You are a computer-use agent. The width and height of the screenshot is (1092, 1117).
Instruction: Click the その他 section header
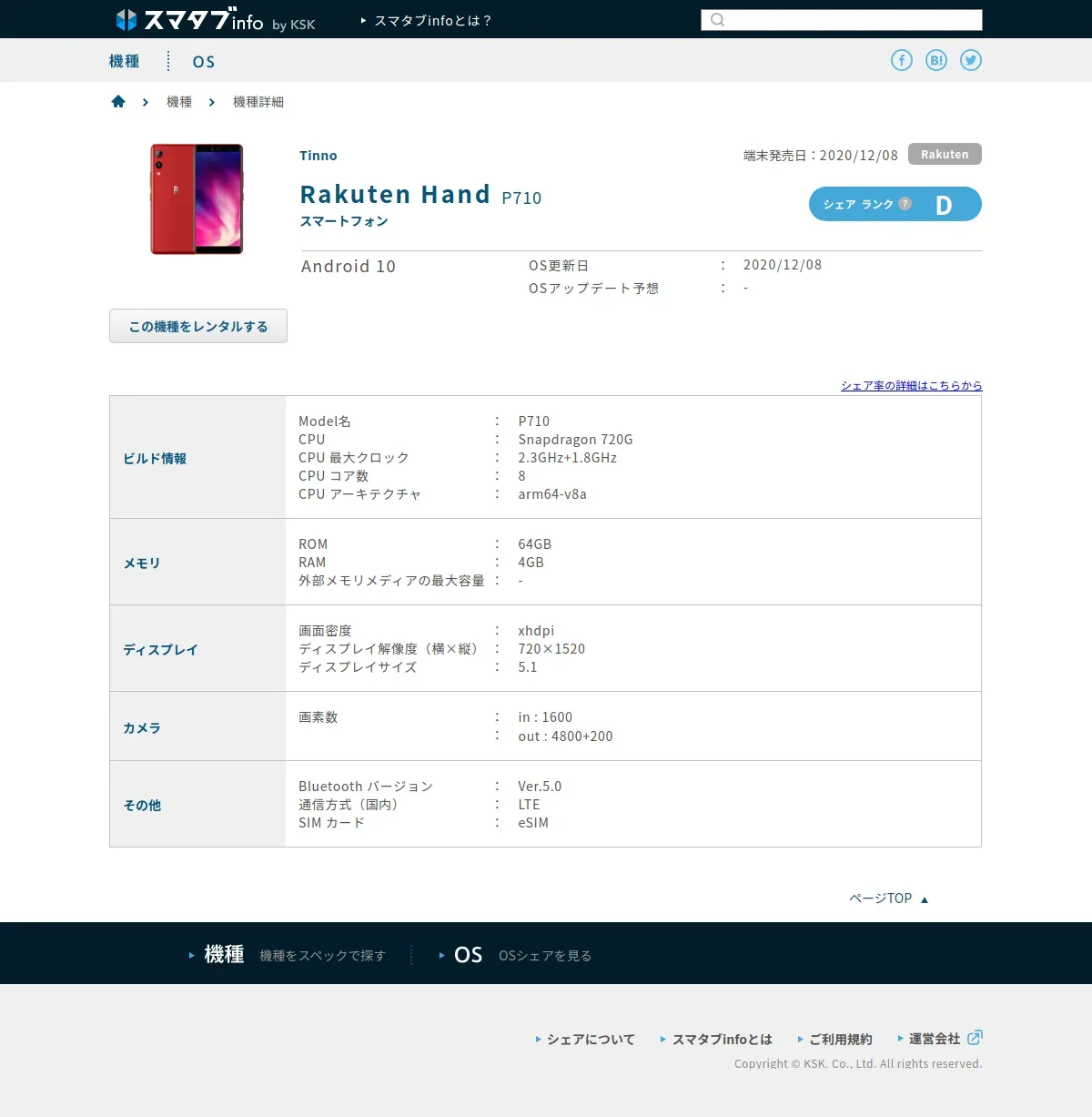[x=142, y=805]
